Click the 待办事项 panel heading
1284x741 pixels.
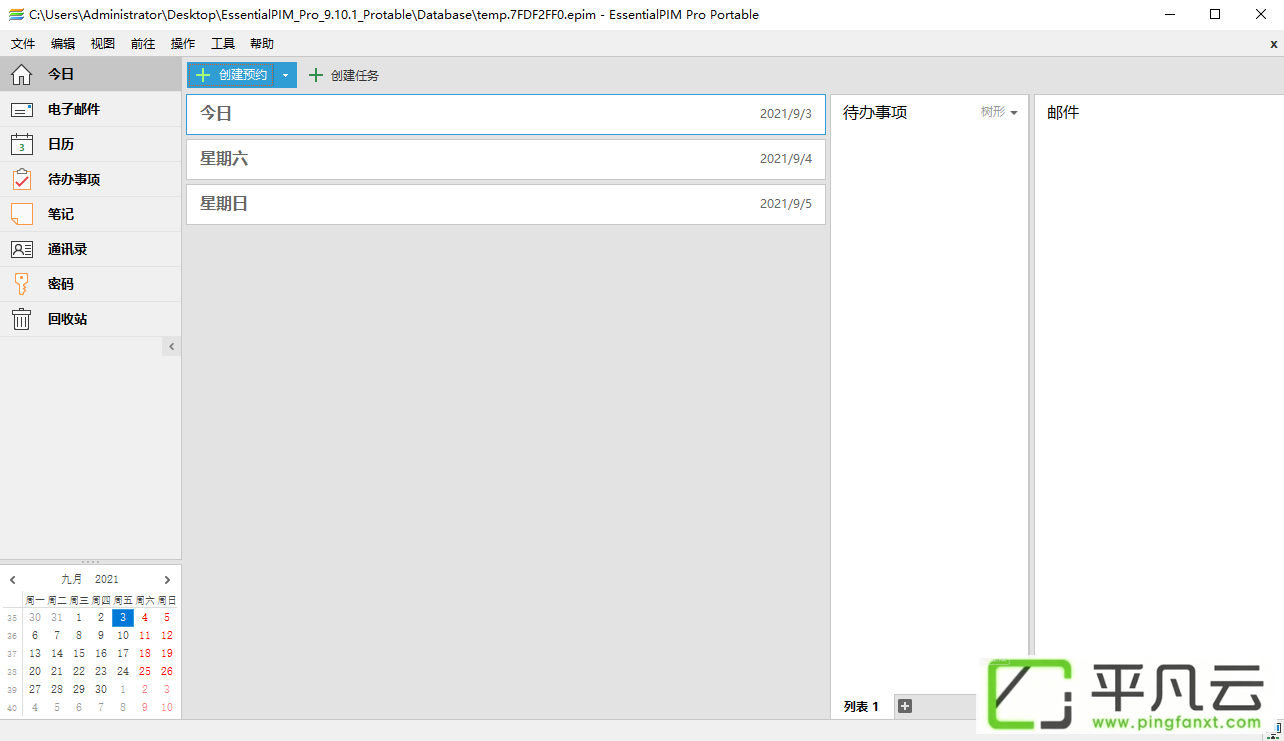point(875,112)
